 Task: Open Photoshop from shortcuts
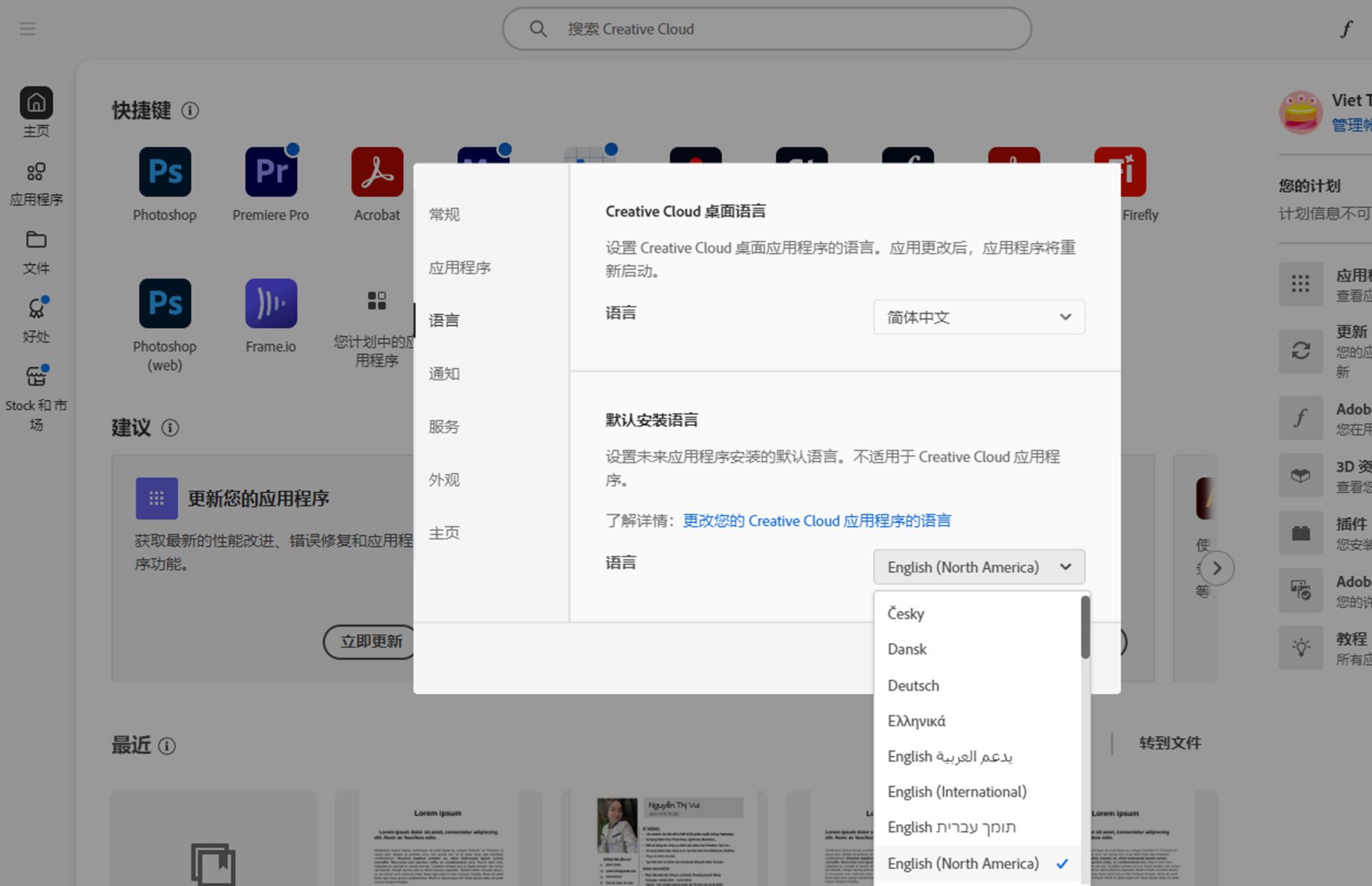click(165, 172)
